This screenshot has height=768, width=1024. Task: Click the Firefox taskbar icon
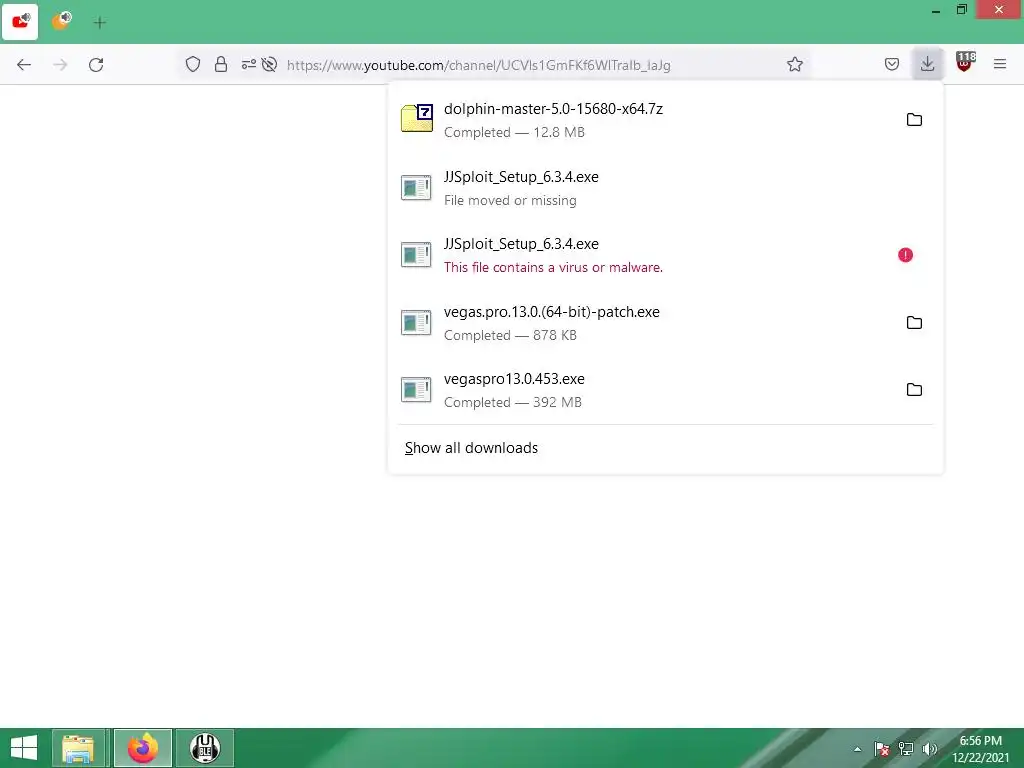point(143,748)
